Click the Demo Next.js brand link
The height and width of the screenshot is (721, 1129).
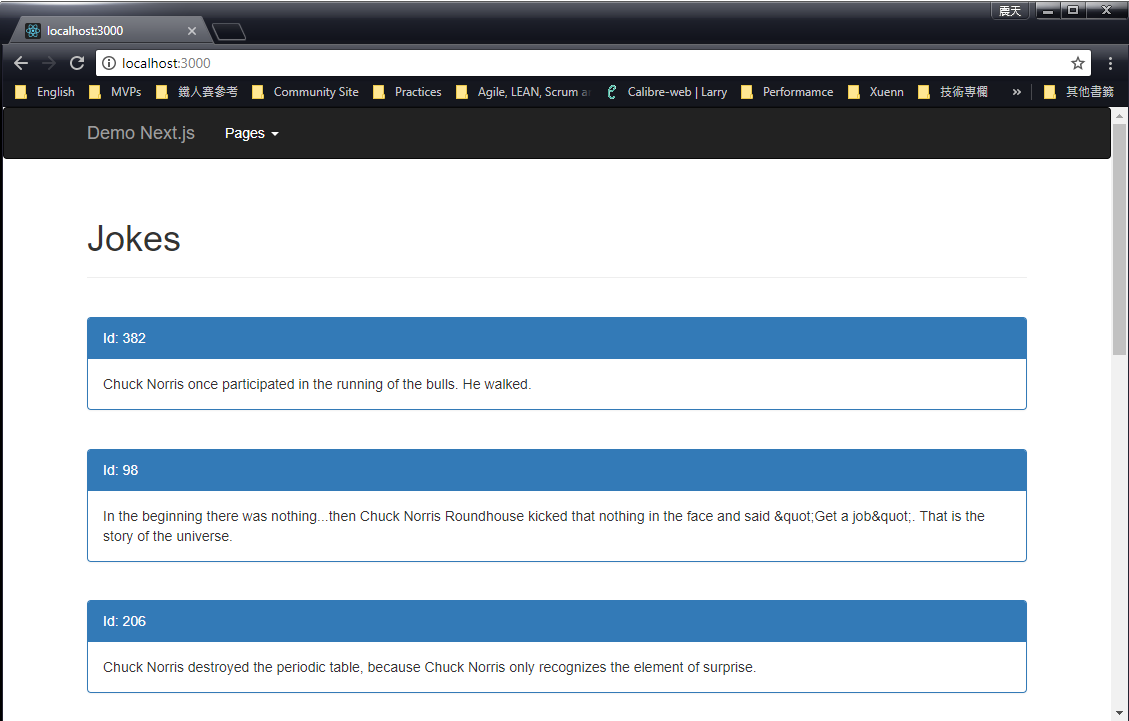[x=141, y=133]
